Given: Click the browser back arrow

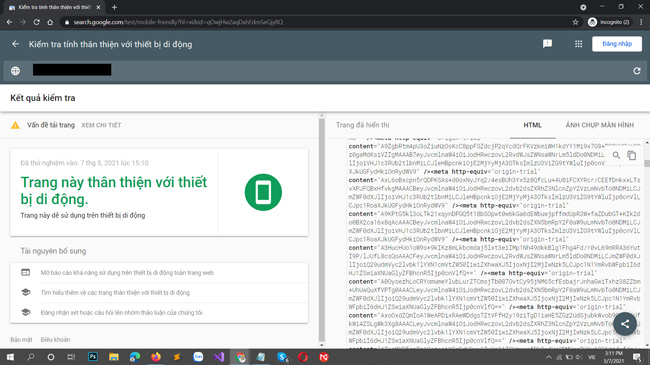Looking at the screenshot, I should [9, 22].
